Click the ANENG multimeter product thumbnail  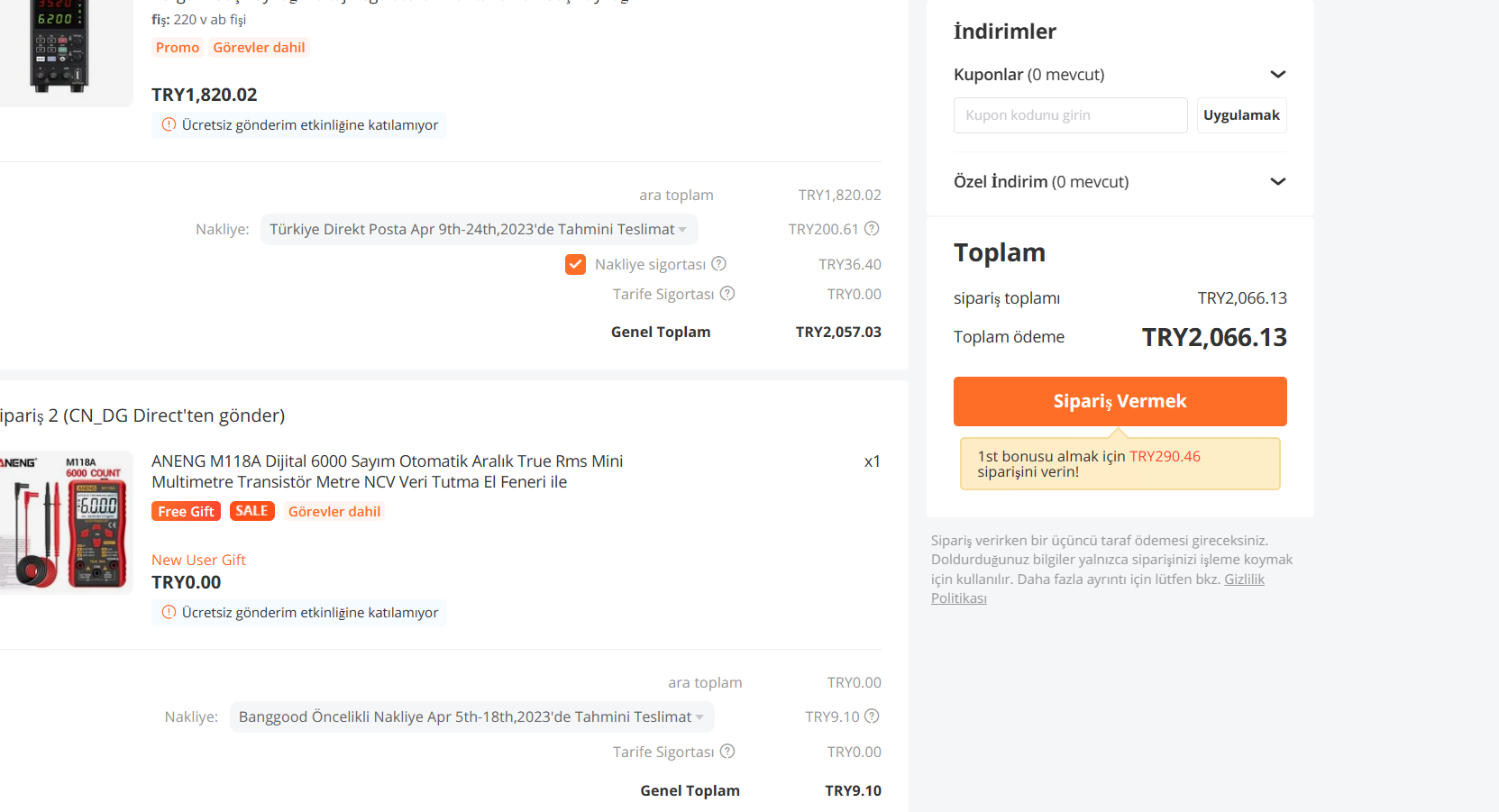(65, 523)
